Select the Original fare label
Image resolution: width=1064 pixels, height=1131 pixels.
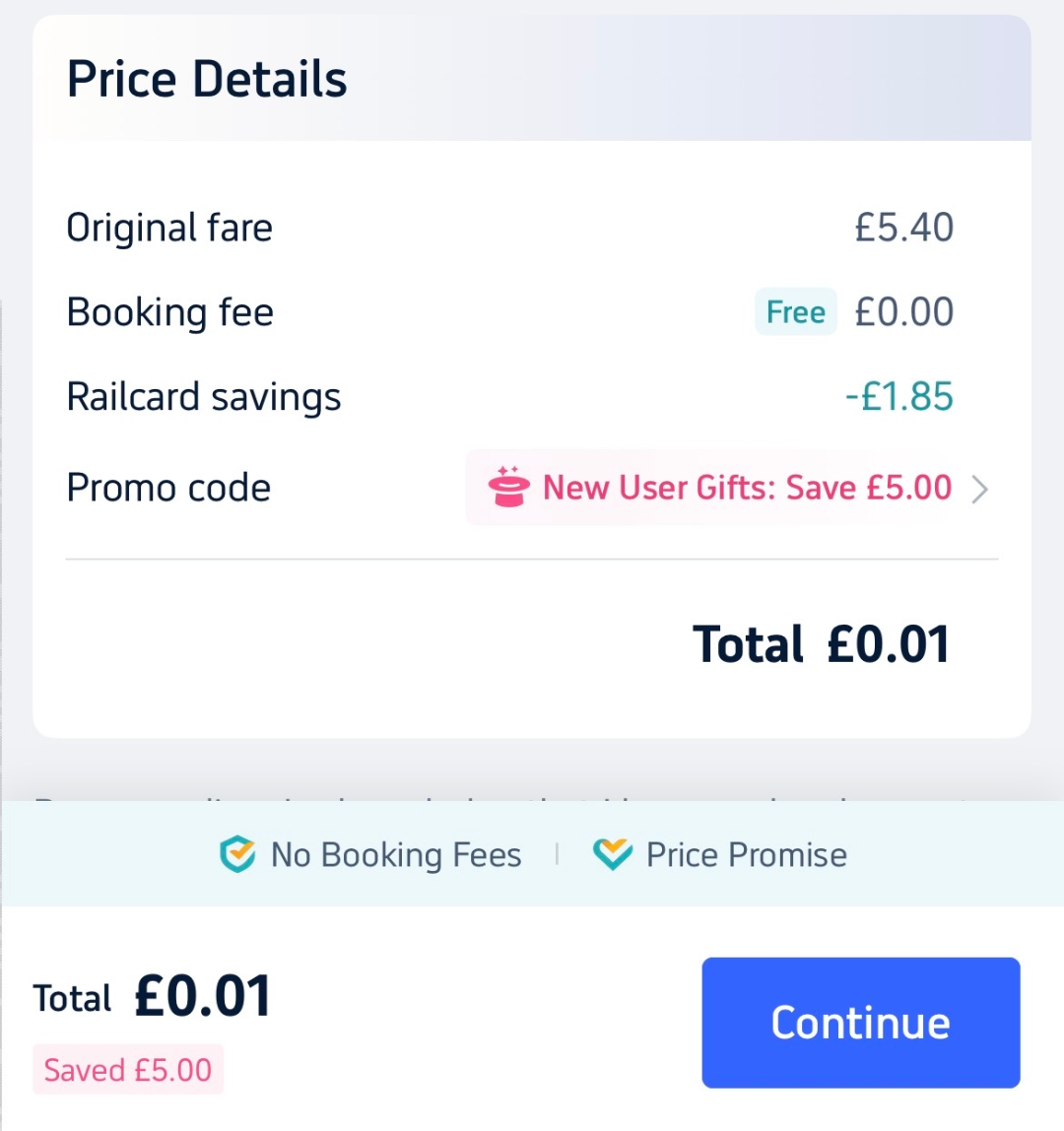[169, 228]
